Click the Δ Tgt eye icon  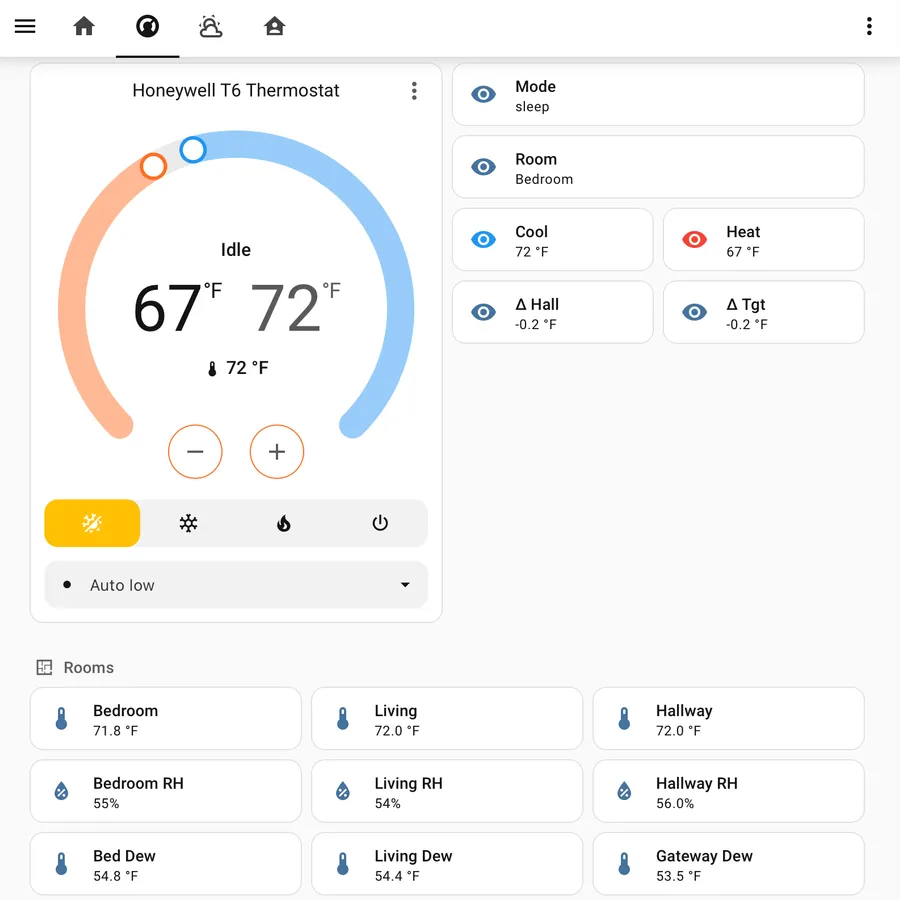[x=695, y=312]
